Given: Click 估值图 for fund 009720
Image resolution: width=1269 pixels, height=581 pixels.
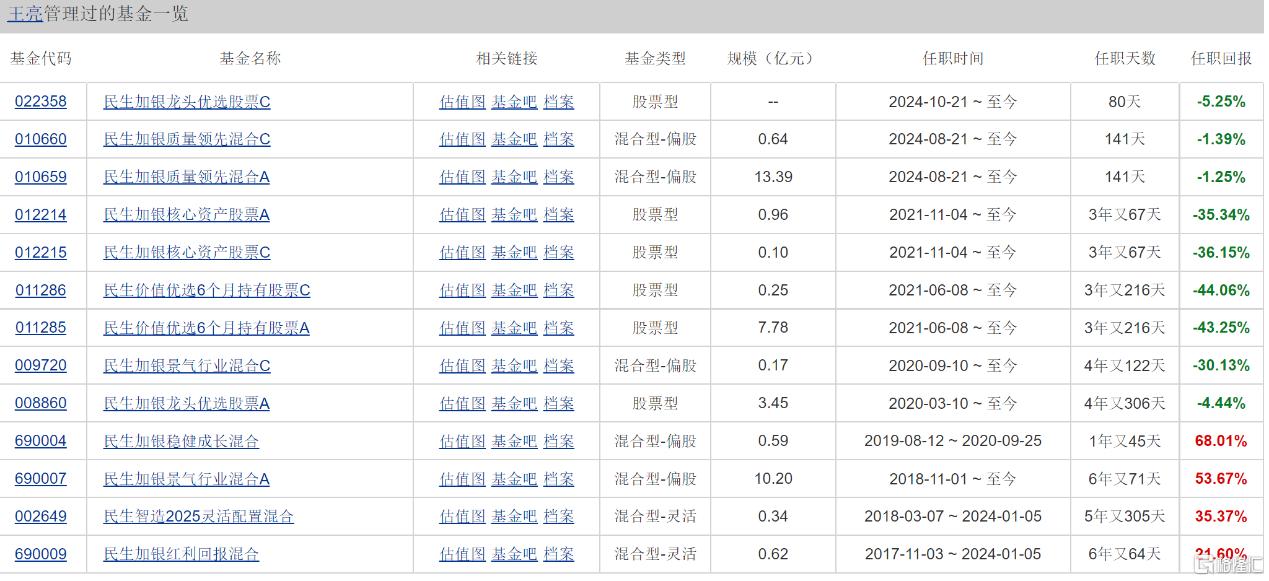Looking at the screenshot, I should tap(462, 366).
